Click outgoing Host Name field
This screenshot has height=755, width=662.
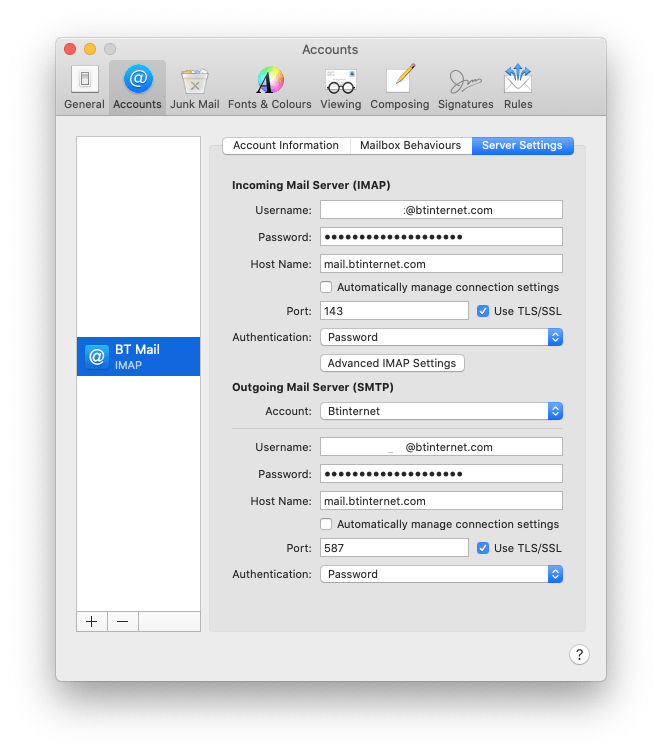coord(441,501)
